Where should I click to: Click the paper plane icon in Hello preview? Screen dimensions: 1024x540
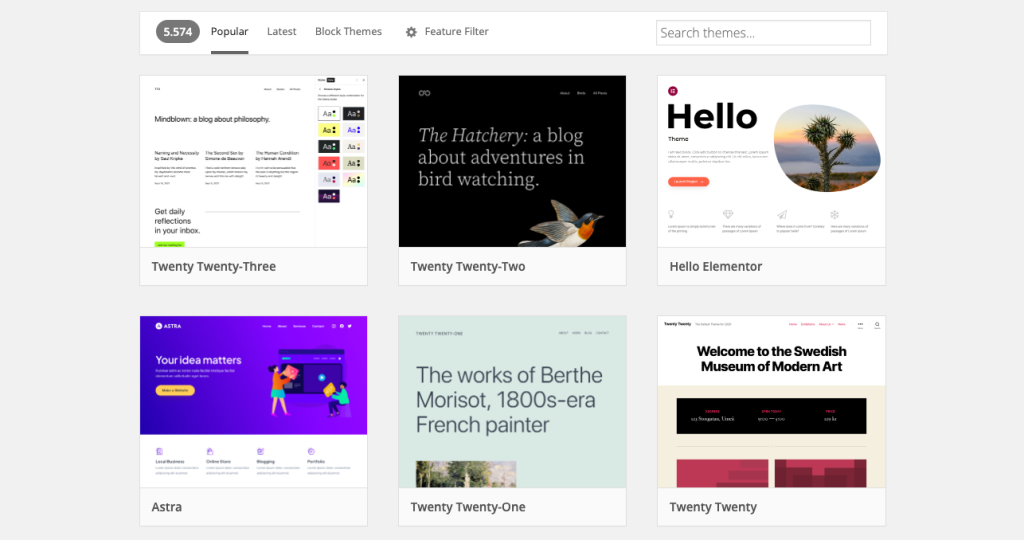coord(782,214)
